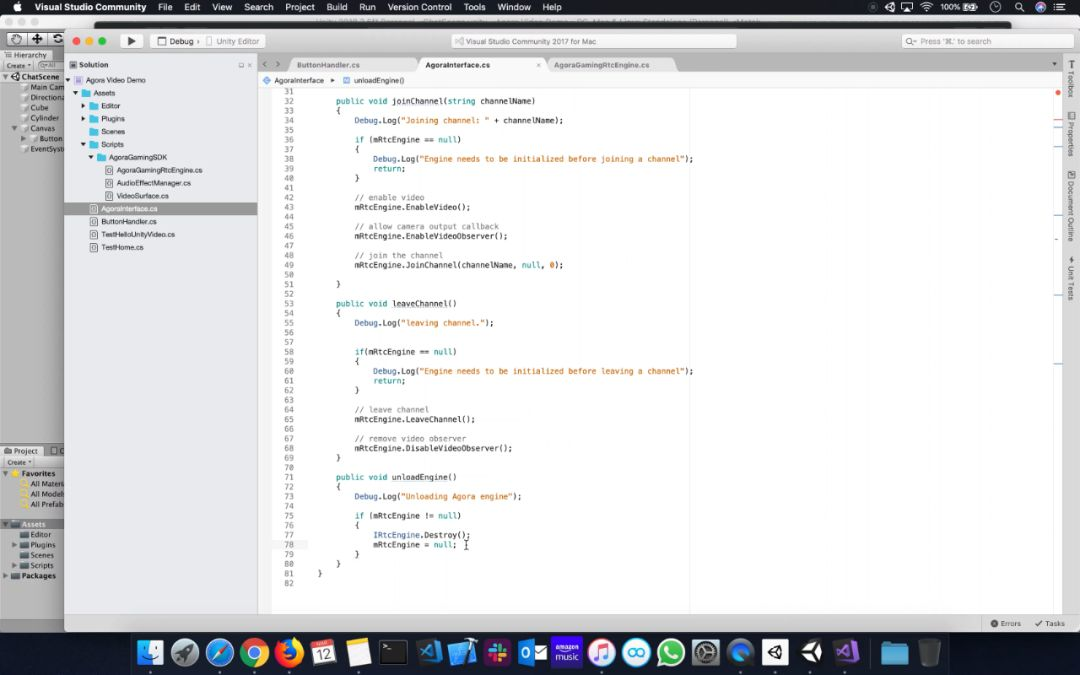Open the Unit Tests side panel

pos(1071,278)
